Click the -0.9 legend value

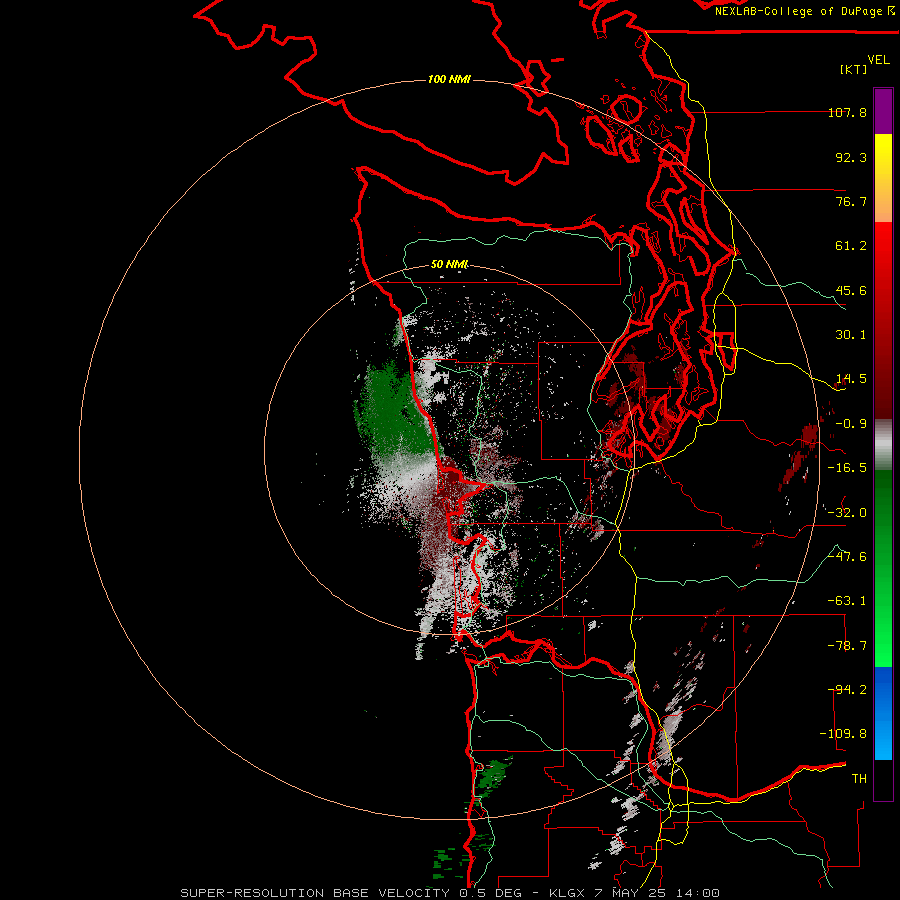(x=851, y=424)
